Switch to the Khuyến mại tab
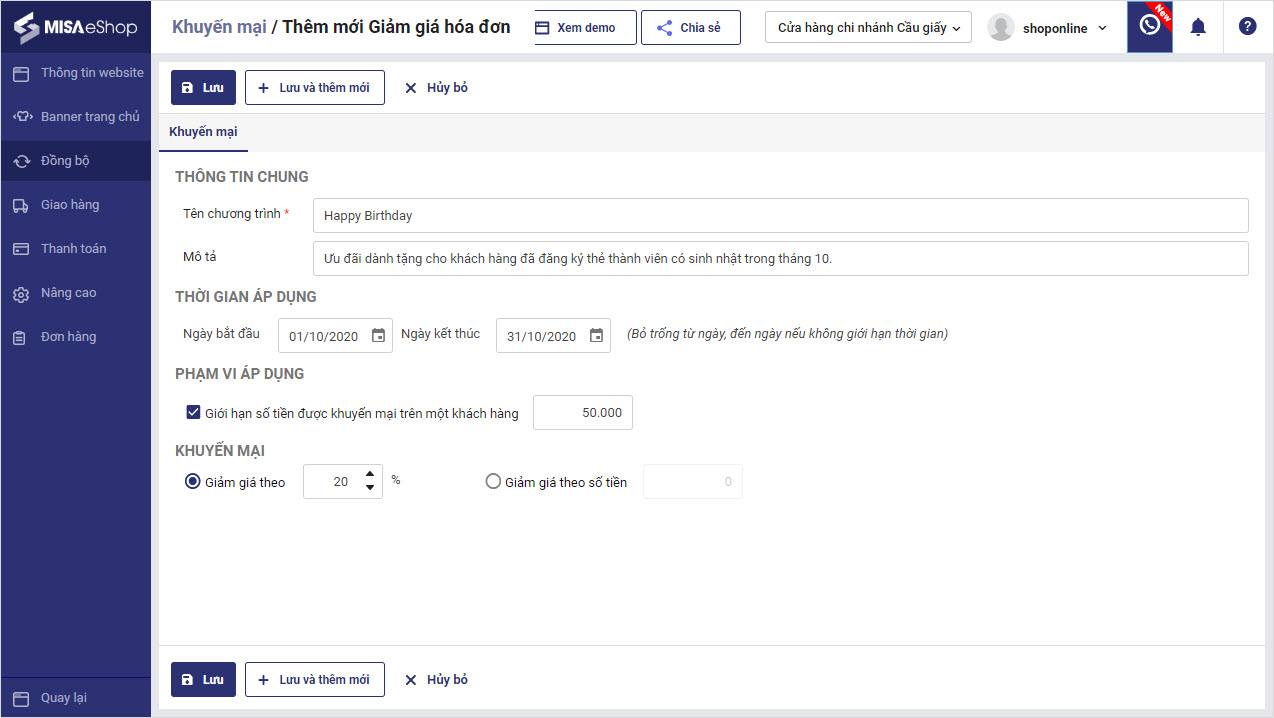 203,132
